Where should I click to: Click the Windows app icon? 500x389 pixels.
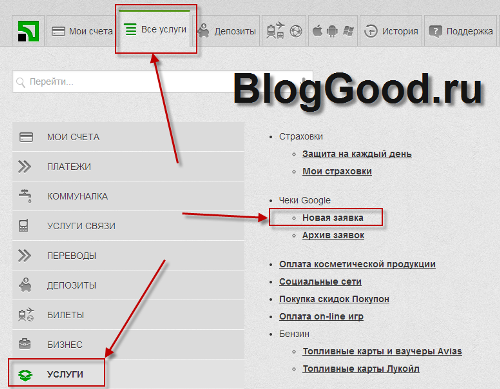(348, 31)
